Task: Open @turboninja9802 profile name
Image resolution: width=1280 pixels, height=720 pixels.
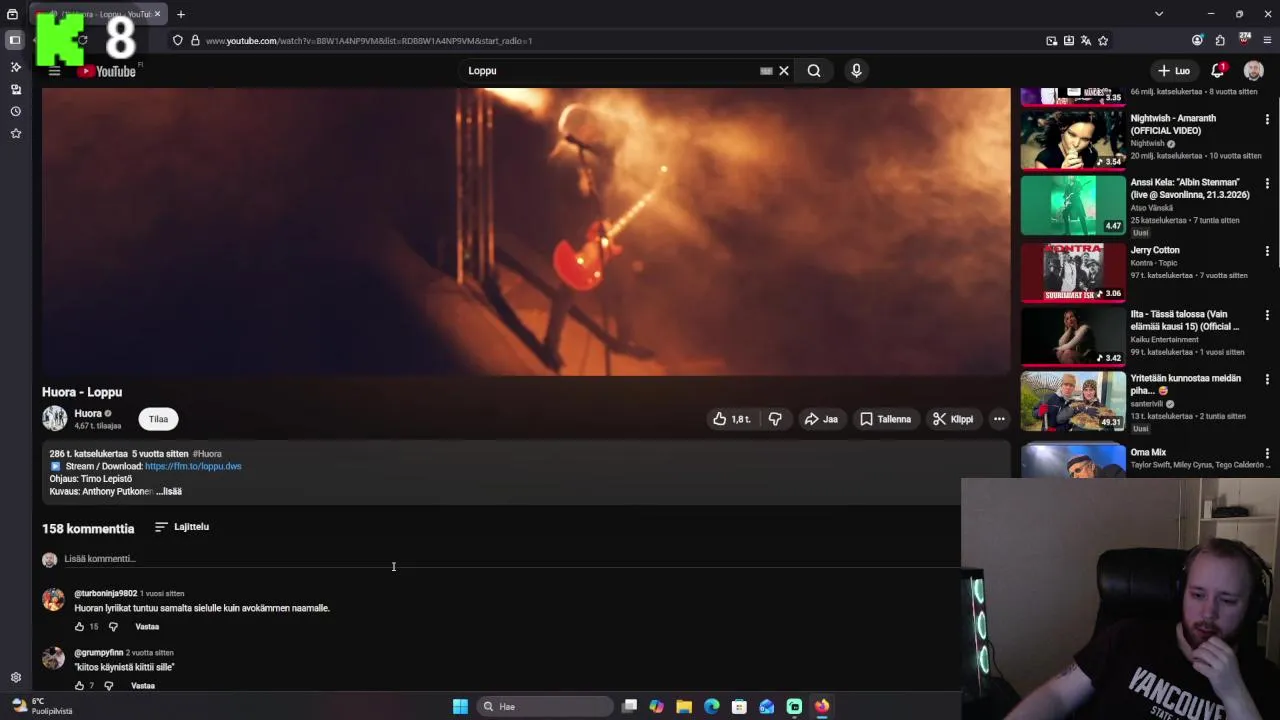Action: [x=105, y=593]
